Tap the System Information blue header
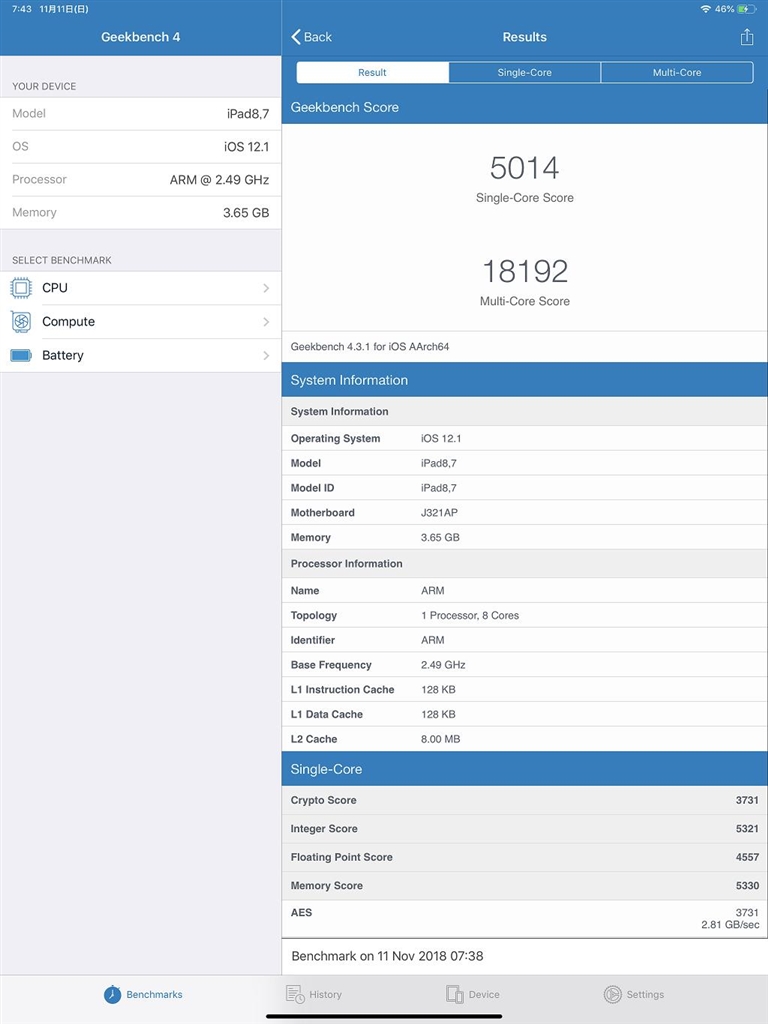 pos(524,380)
